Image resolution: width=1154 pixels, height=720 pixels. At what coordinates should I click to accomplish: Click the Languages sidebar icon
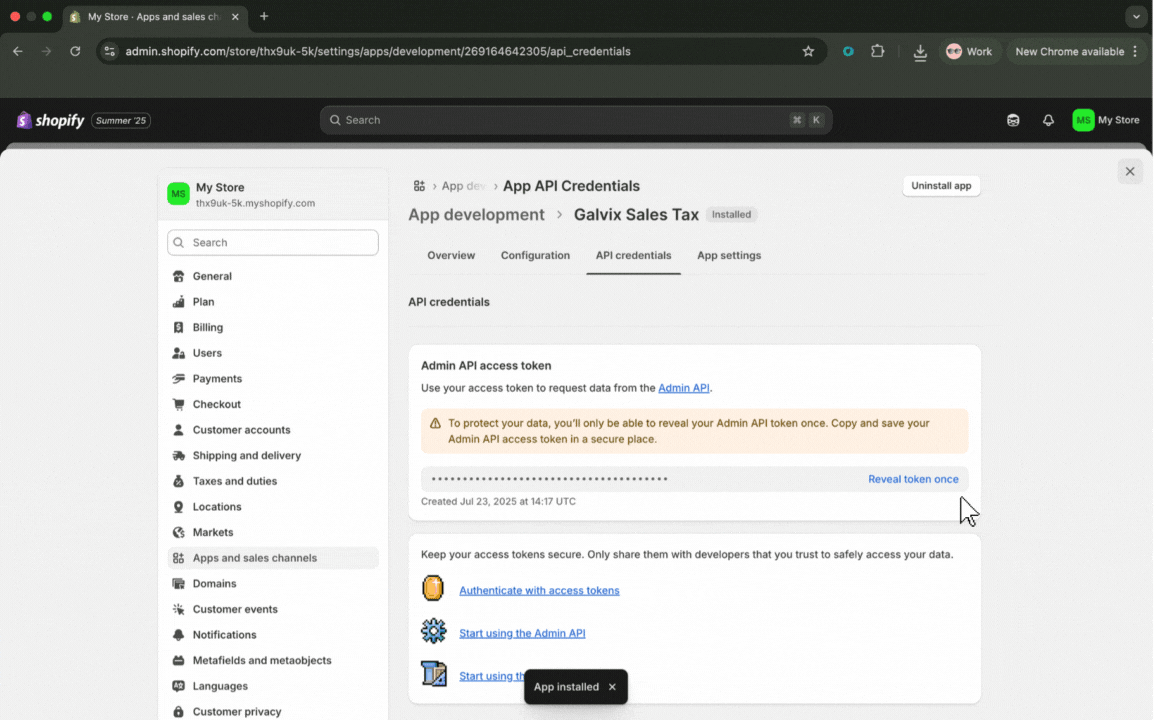178,686
